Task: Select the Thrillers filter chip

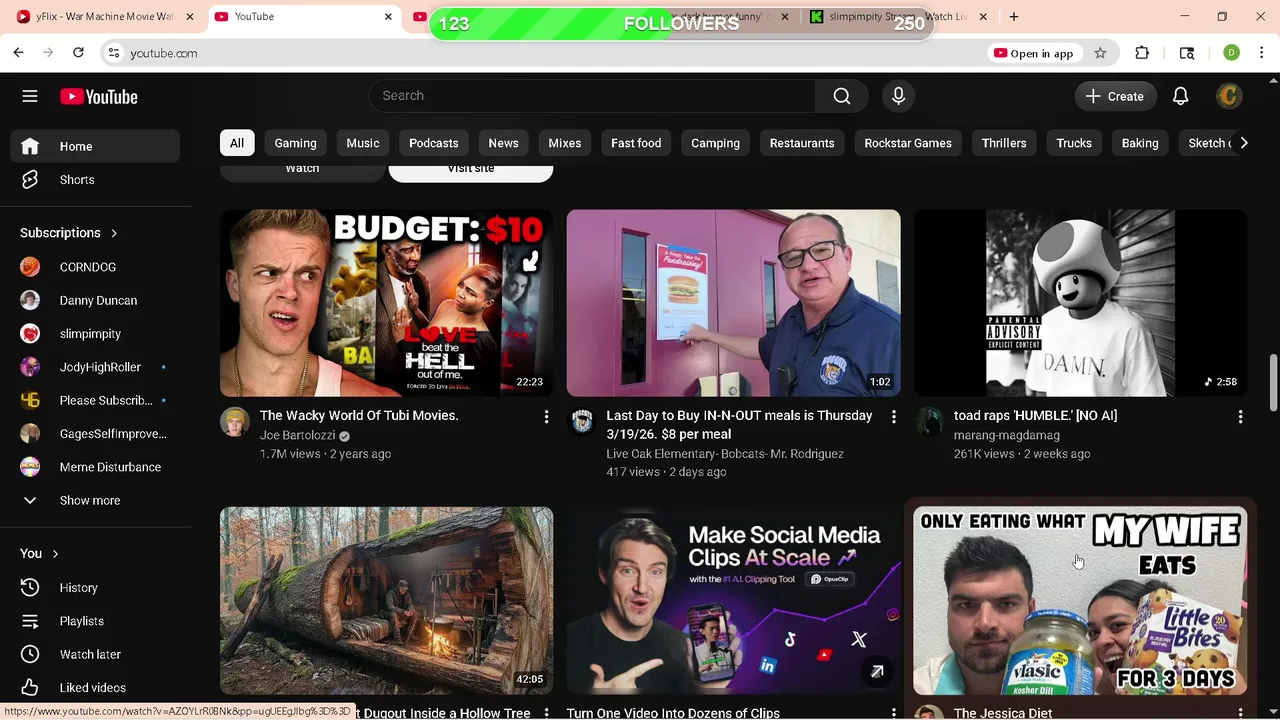Action: tap(1004, 143)
